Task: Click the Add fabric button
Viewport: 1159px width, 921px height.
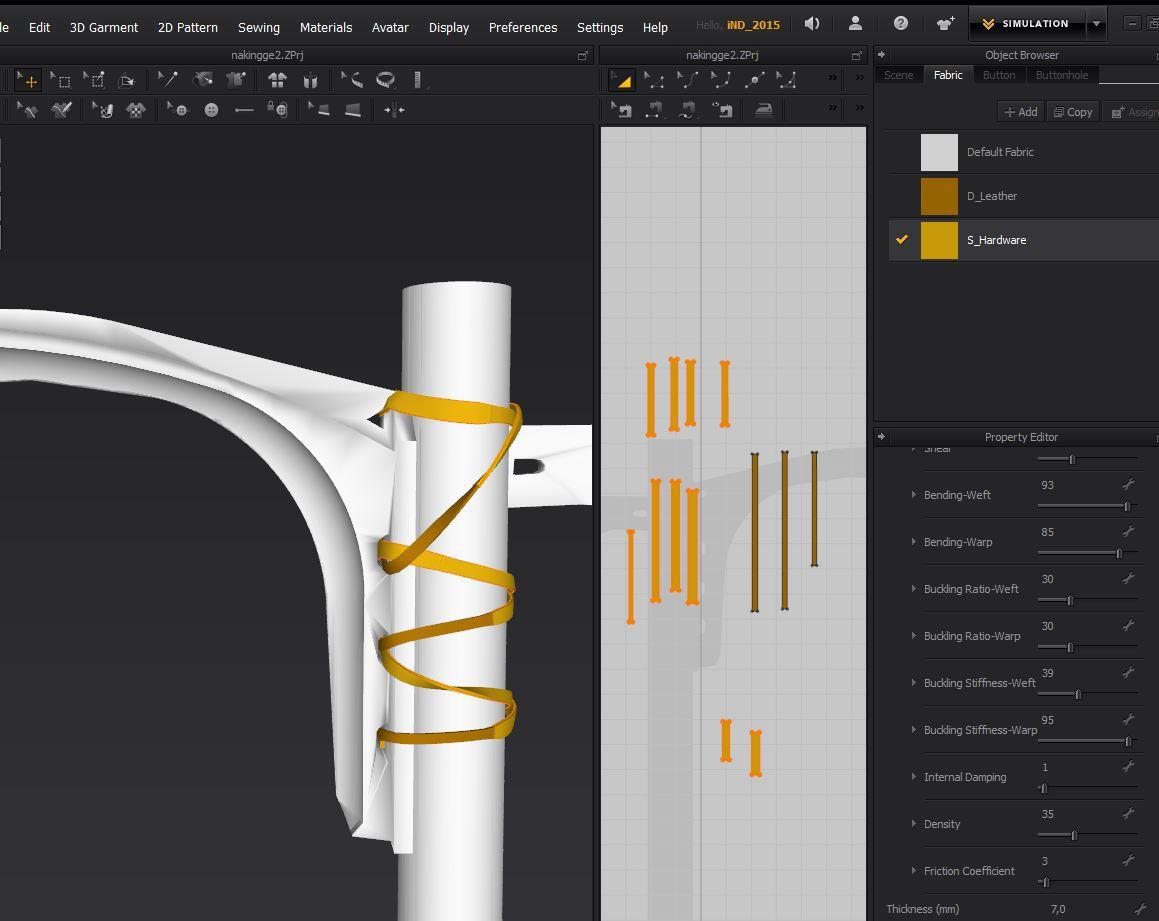Action: (1021, 112)
